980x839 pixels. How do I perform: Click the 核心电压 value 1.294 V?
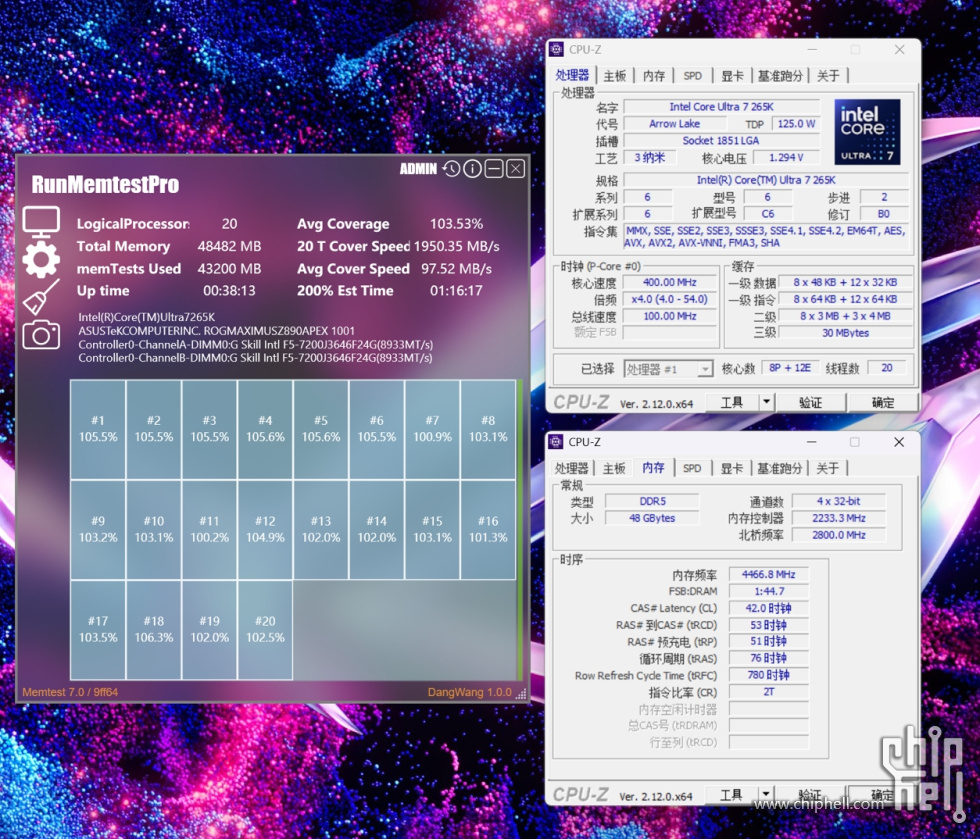coord(786,158)
